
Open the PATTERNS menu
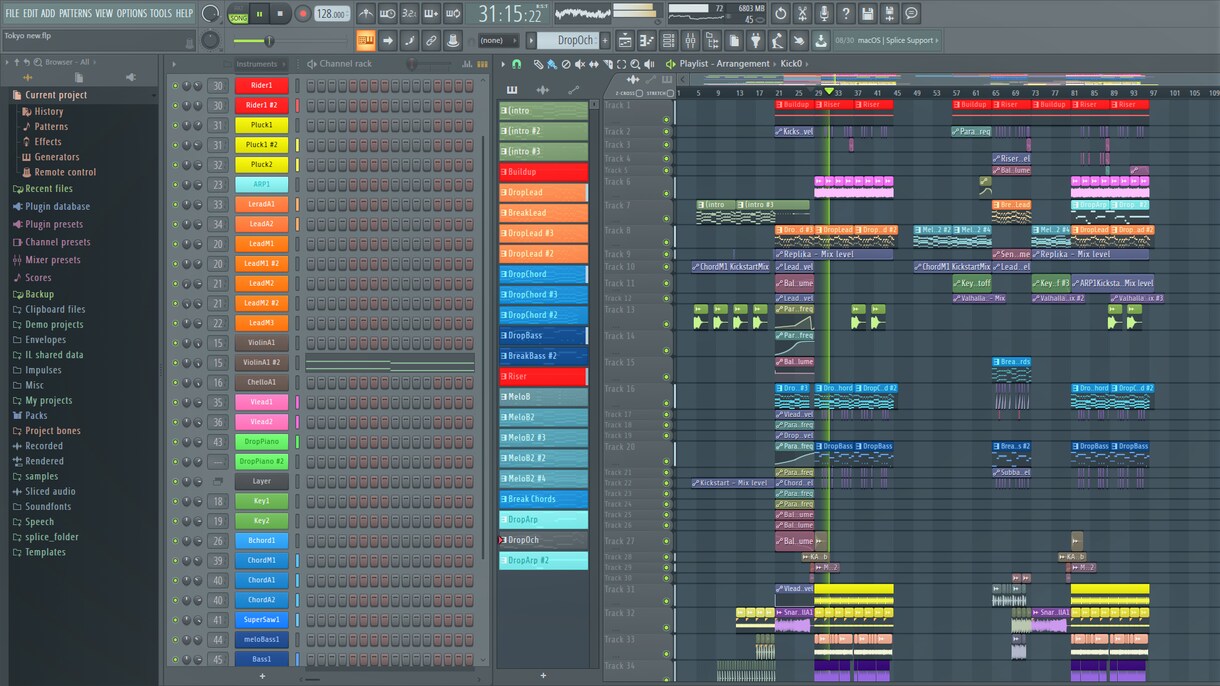click(x=75, y=13)
